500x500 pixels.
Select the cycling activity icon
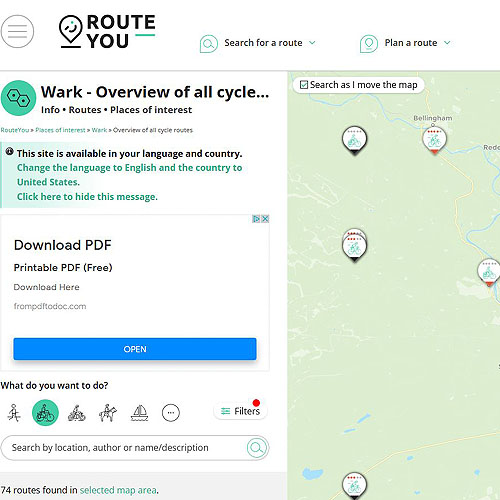(45, 413)
